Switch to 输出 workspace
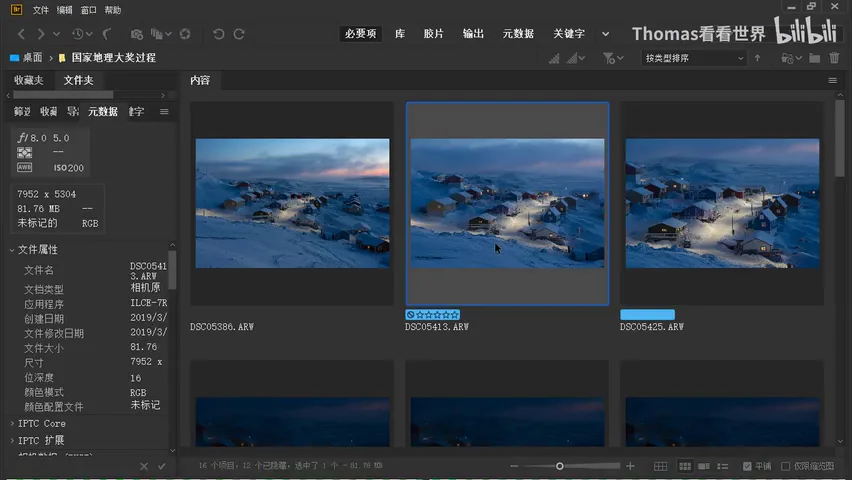The width and height of the screenshot is (852, 480). pyautogui.click(x=473, y=34)
